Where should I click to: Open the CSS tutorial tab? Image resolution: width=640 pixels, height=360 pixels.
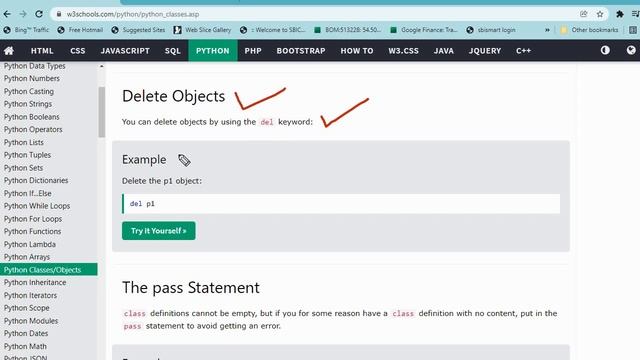point(78,51)
